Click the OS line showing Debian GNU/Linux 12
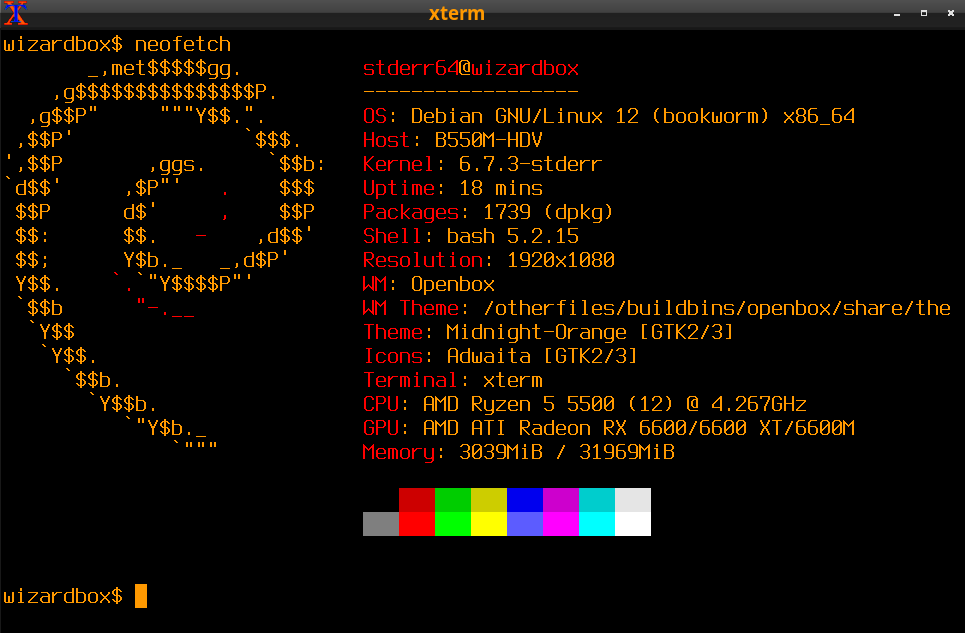 [608, 116]
